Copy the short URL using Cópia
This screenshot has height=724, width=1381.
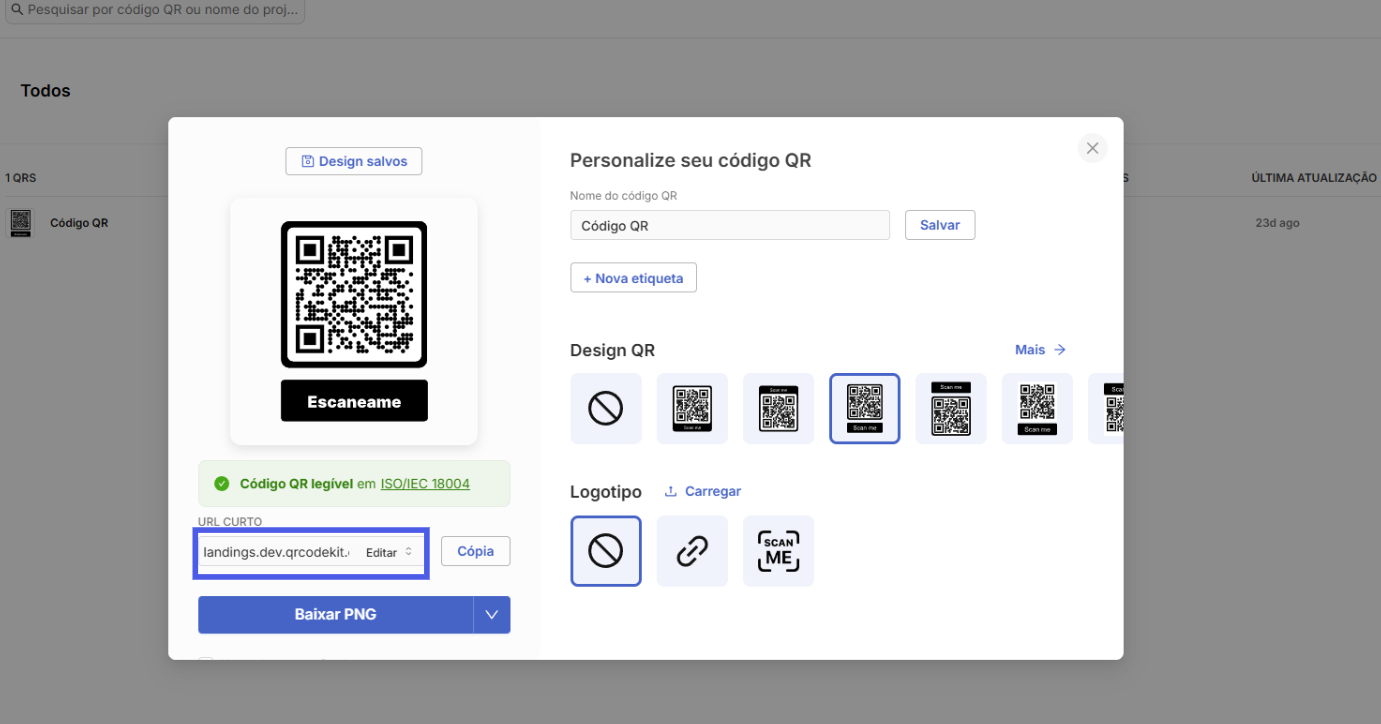[x=475, y=550]
